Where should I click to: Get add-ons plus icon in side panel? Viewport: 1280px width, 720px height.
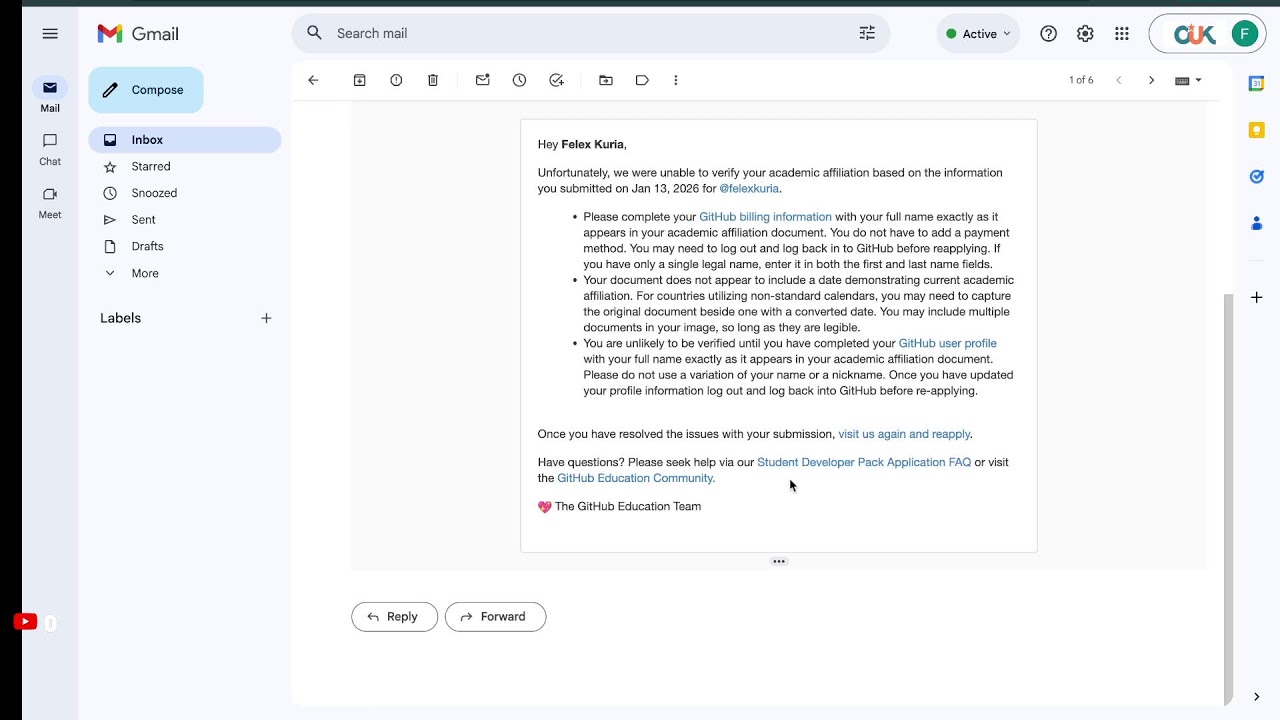pos(1257,298)
